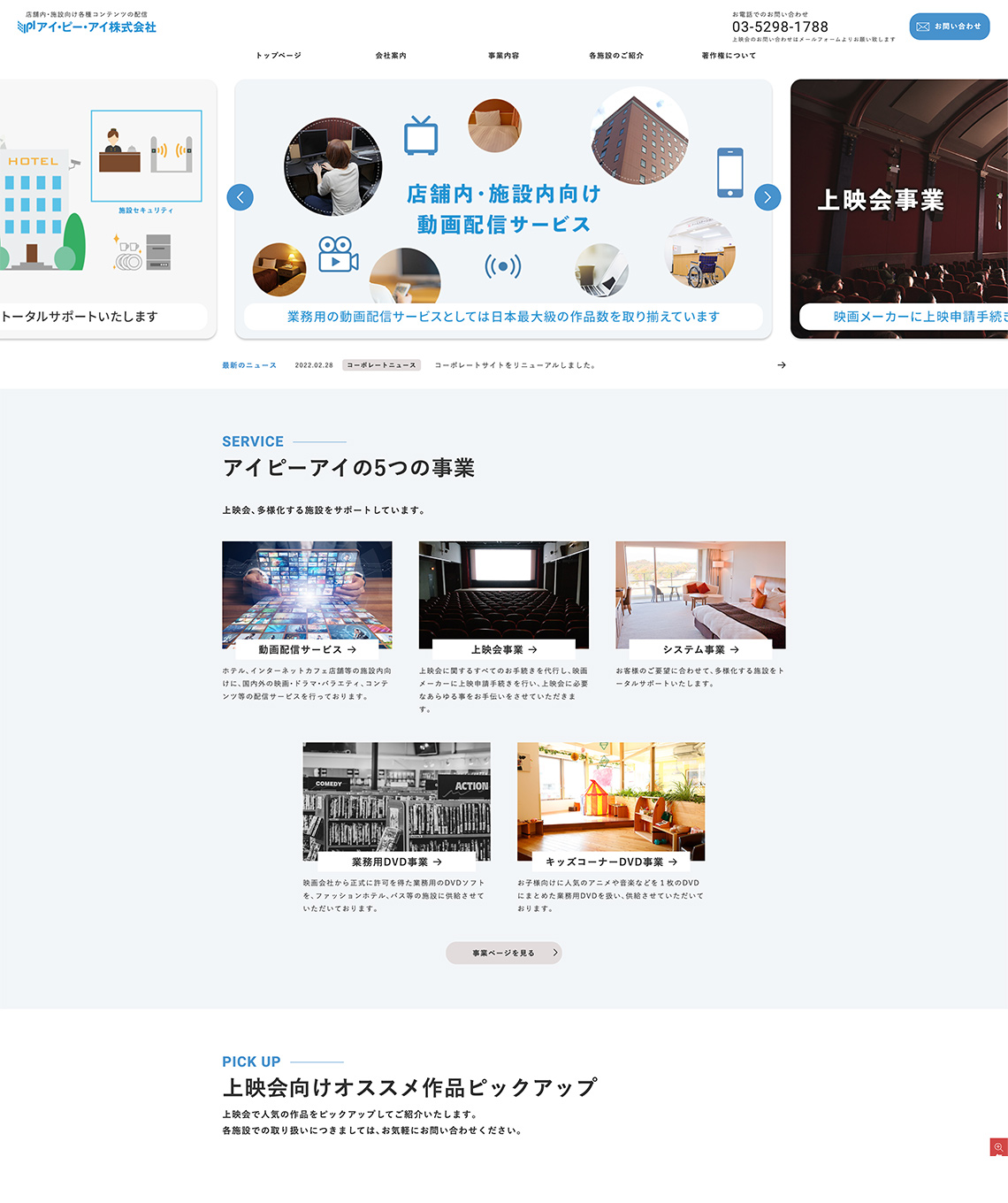Click the arrow on 上映会事業 card label
The height and width of the screenshot is (1203, 1008).
[534, 649]
